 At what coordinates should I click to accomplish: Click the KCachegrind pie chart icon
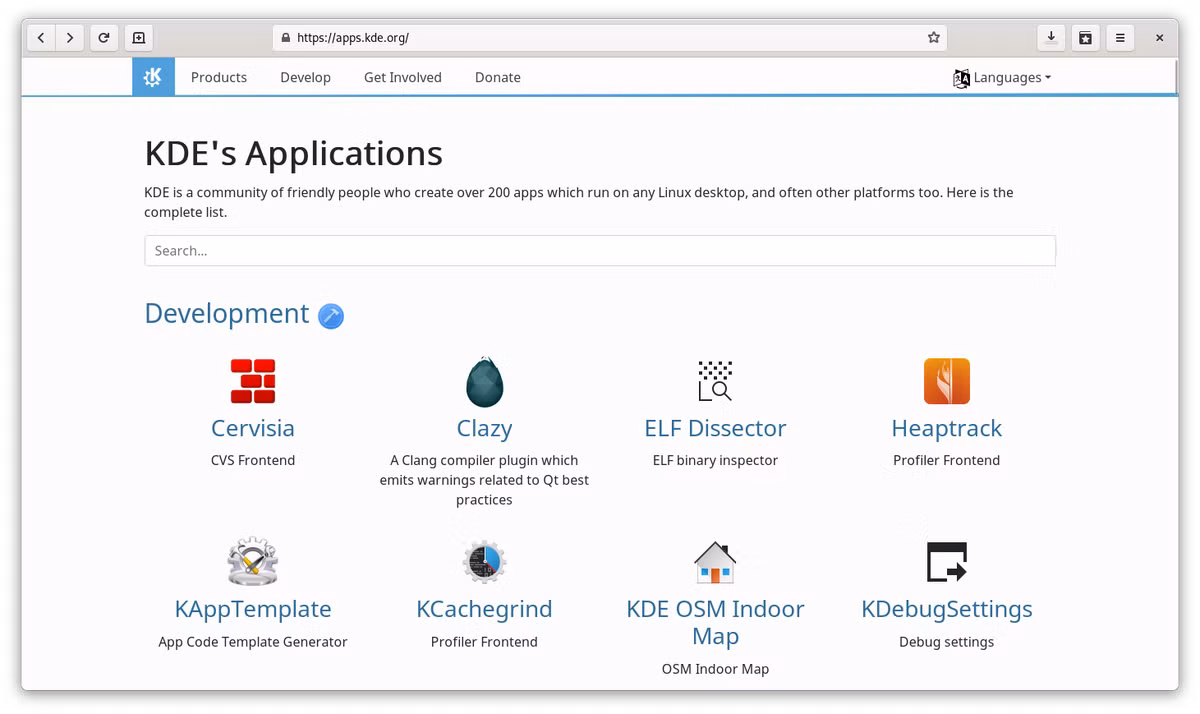[484, 562]
